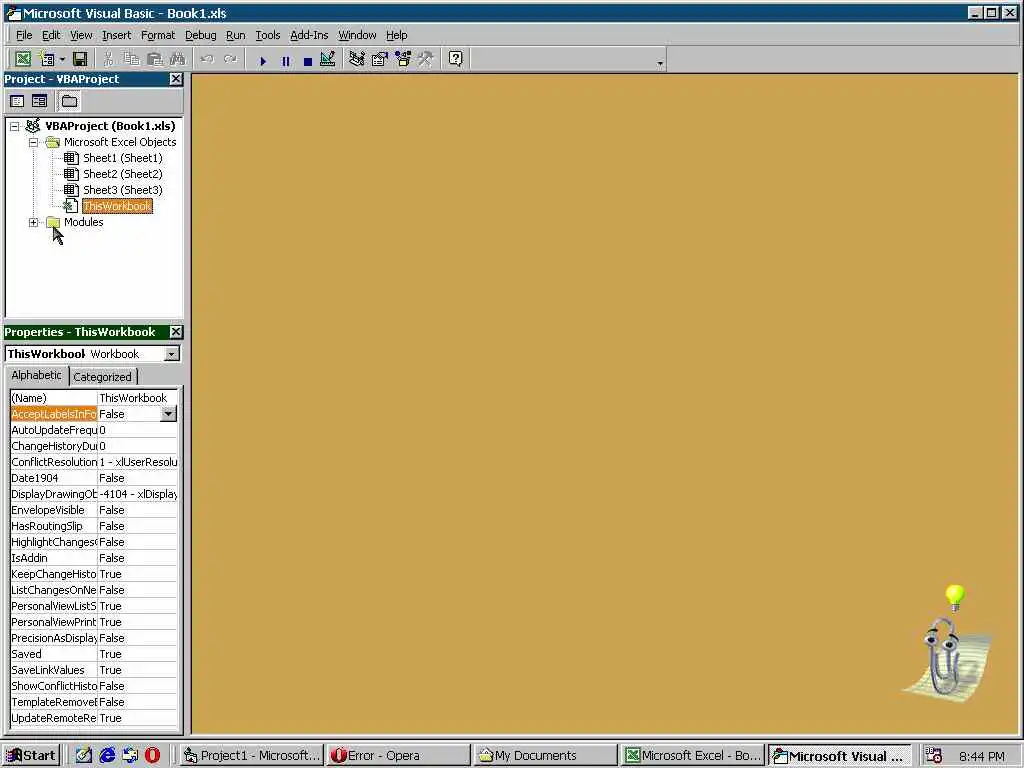Click the Insert UserForm toolbar icon
The image size is (1024, 768).
click(46, 59)
